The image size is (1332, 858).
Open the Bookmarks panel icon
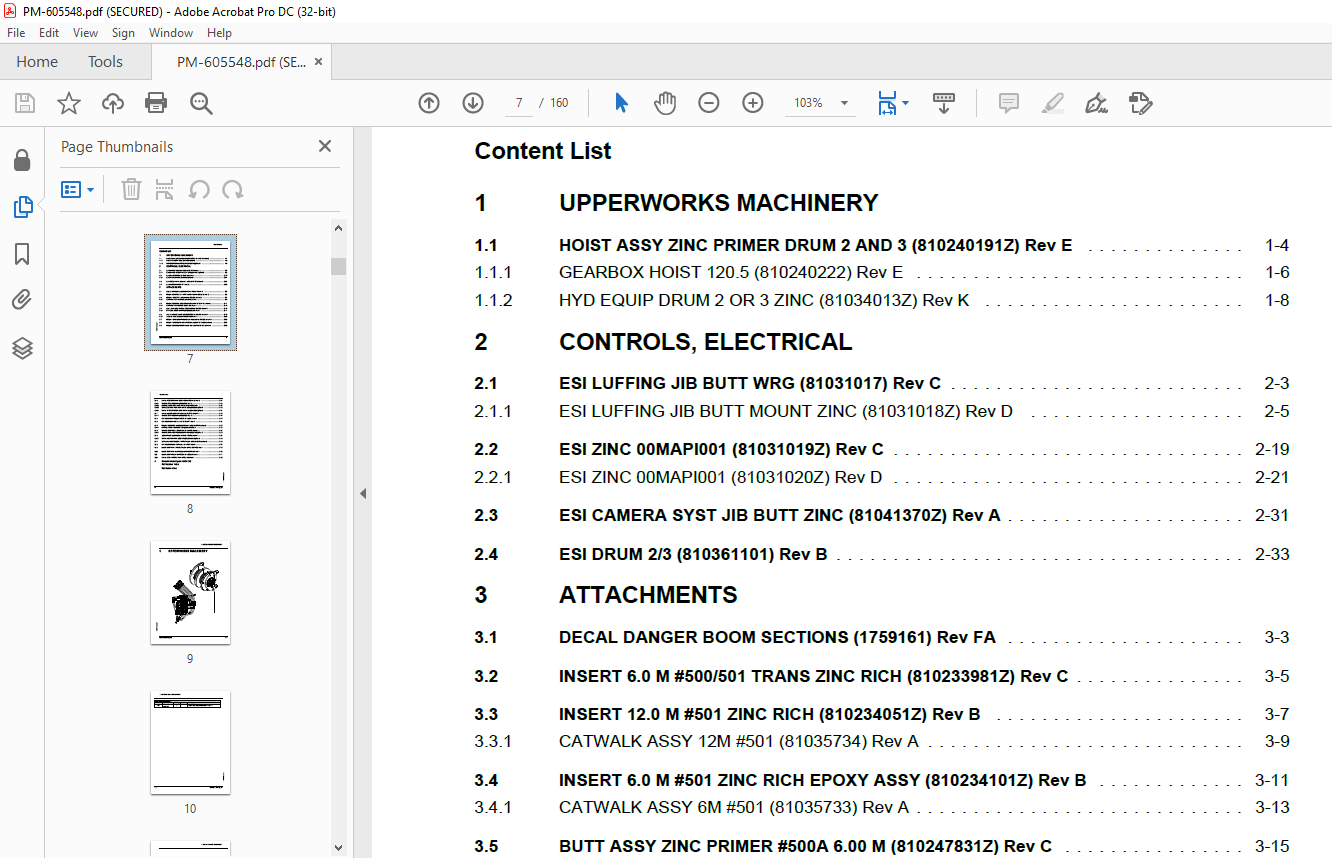[x=22, y=254]
